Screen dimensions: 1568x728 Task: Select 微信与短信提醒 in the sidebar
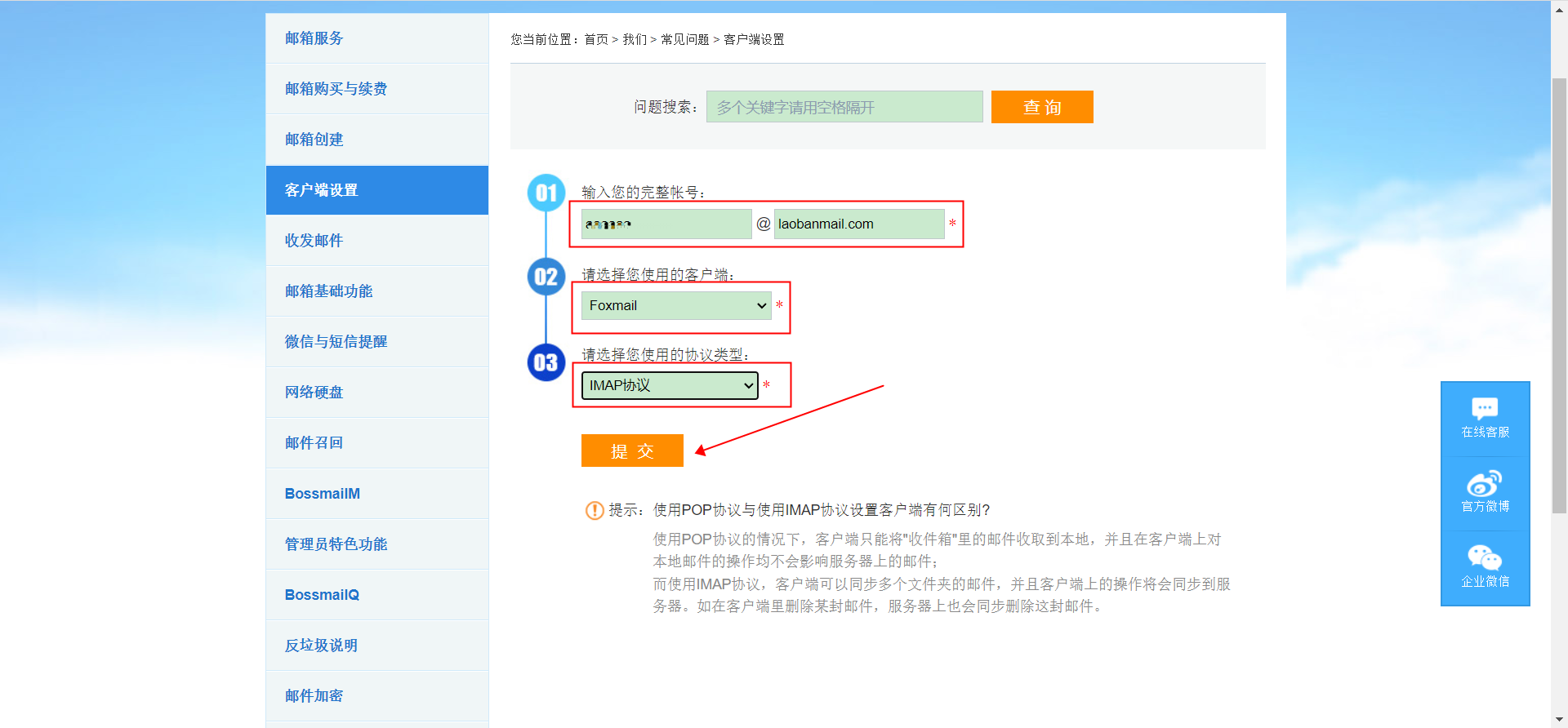click(x=377, y=342)
